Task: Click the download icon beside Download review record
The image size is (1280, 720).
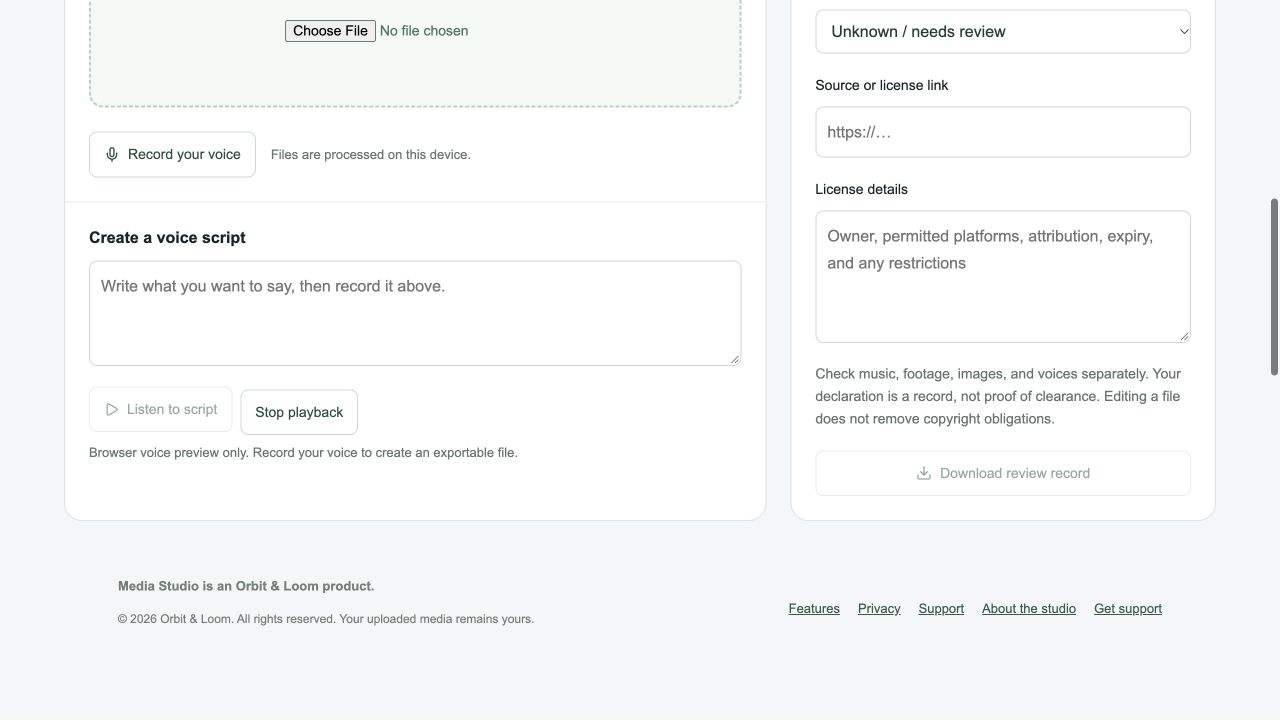Action: pos(924,474)
